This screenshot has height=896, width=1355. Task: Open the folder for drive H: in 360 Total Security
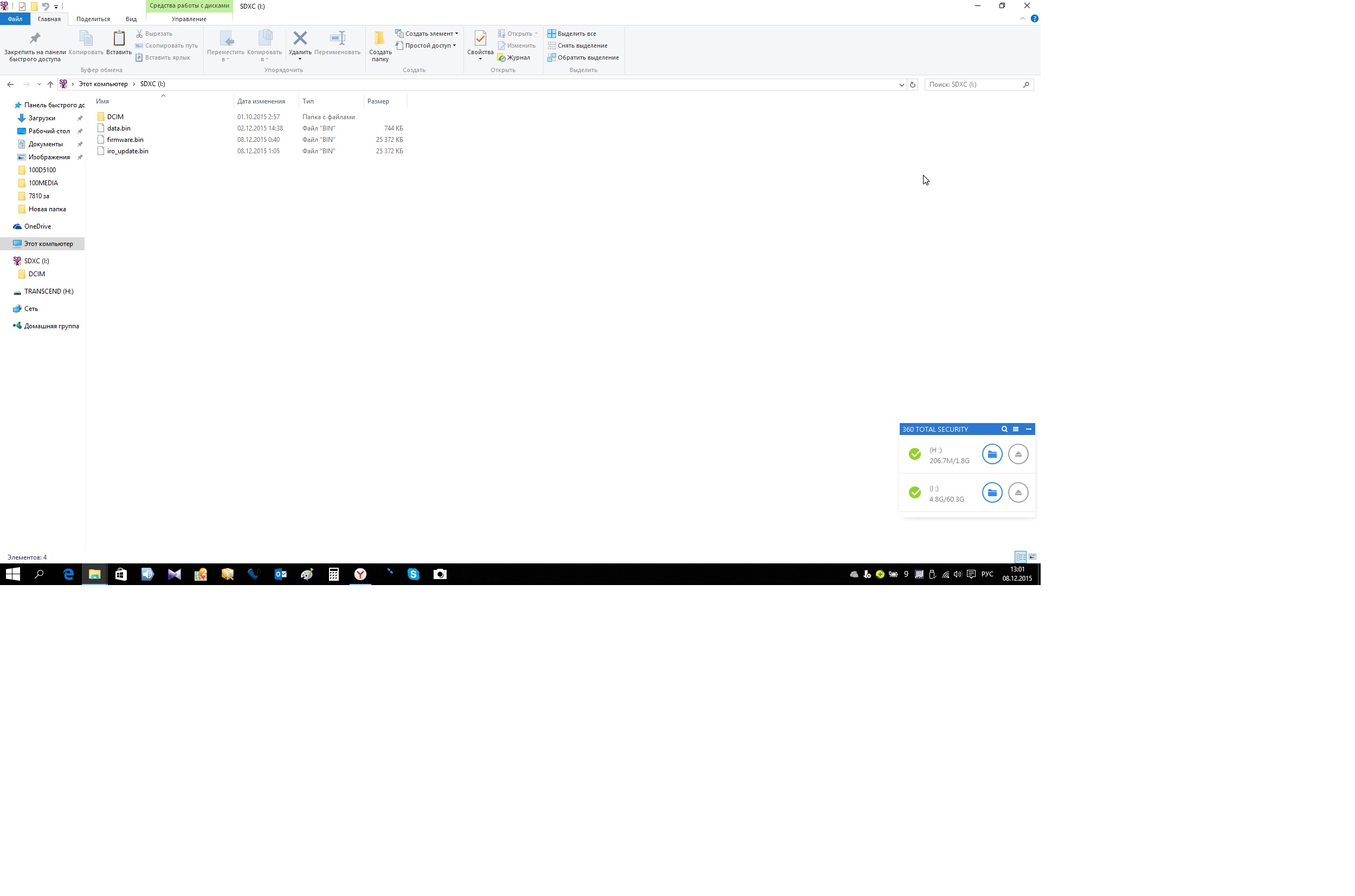(992, 455)
